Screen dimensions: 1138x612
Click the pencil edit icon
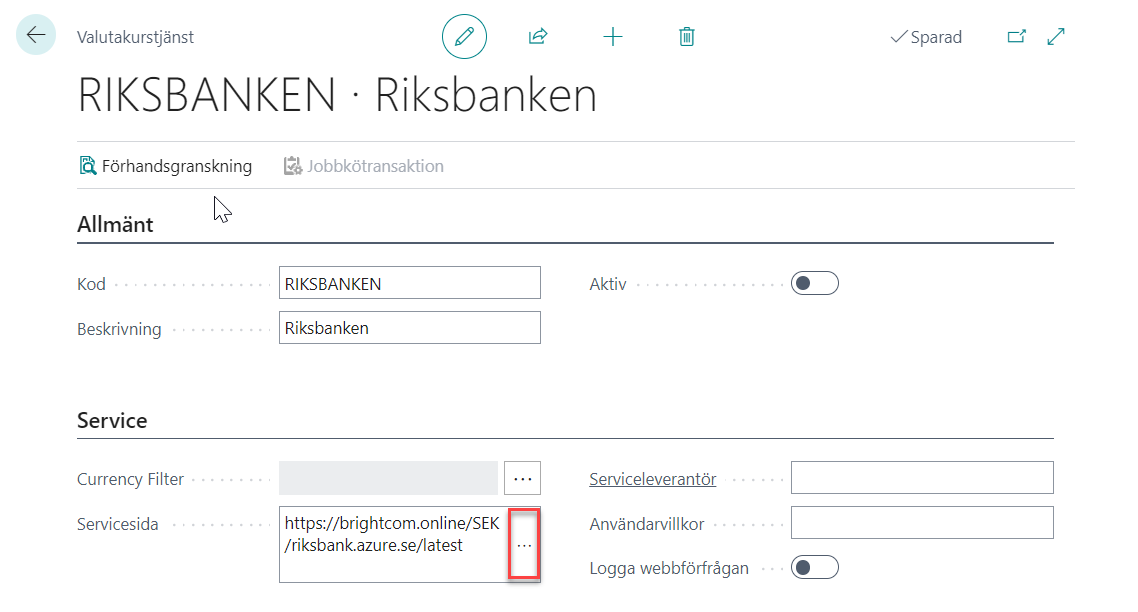coord(464,36)
